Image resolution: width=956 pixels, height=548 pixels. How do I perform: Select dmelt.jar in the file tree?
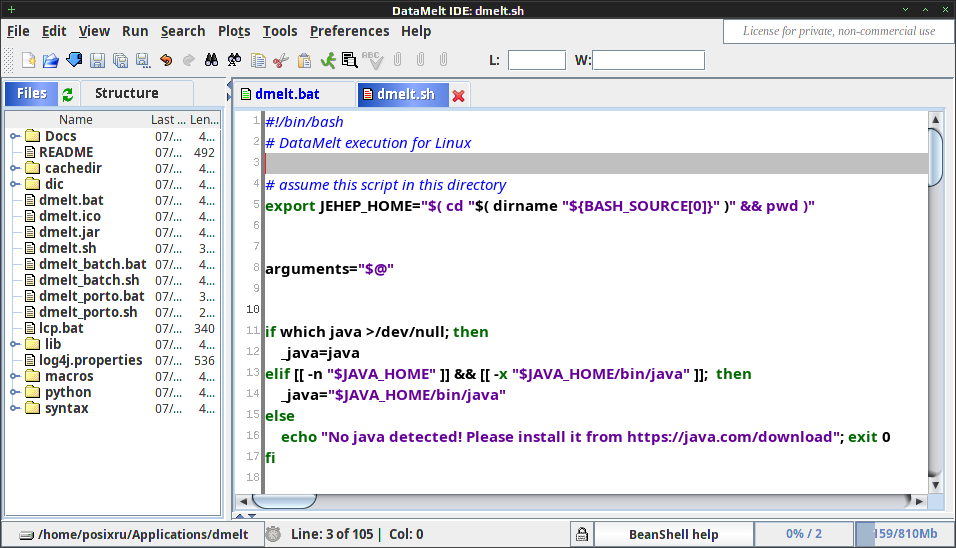point(69,232)
